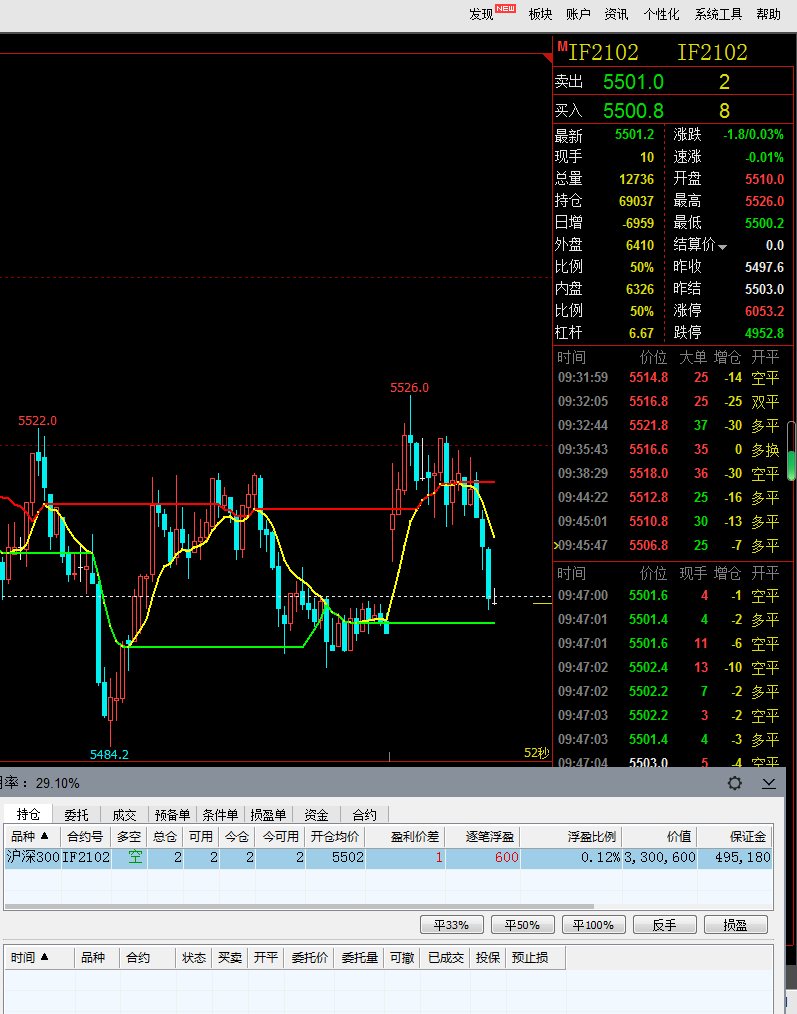
Task: Sort orders by 状态 column header
Action: pyautogui.click(x=193, y=957)
